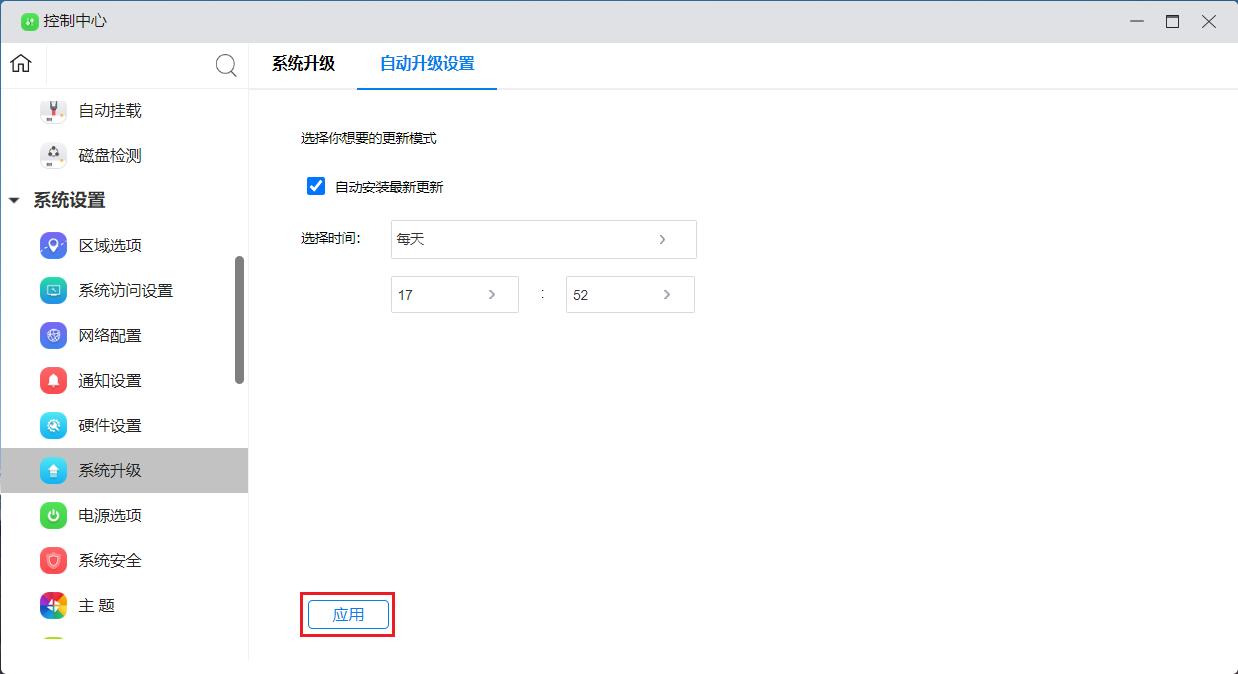Open the 区域选项 settings icon

click(x=52, y=245)
